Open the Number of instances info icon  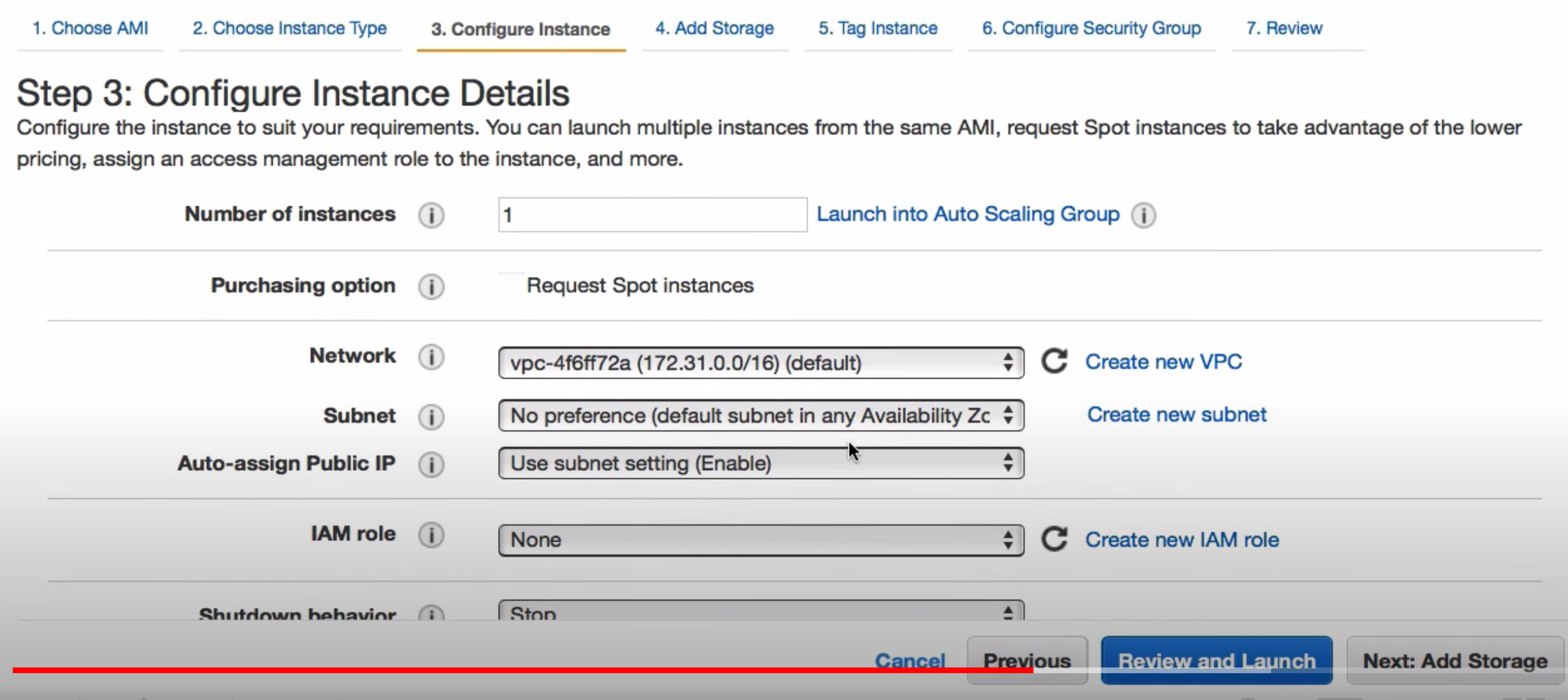tap(432, 215)
